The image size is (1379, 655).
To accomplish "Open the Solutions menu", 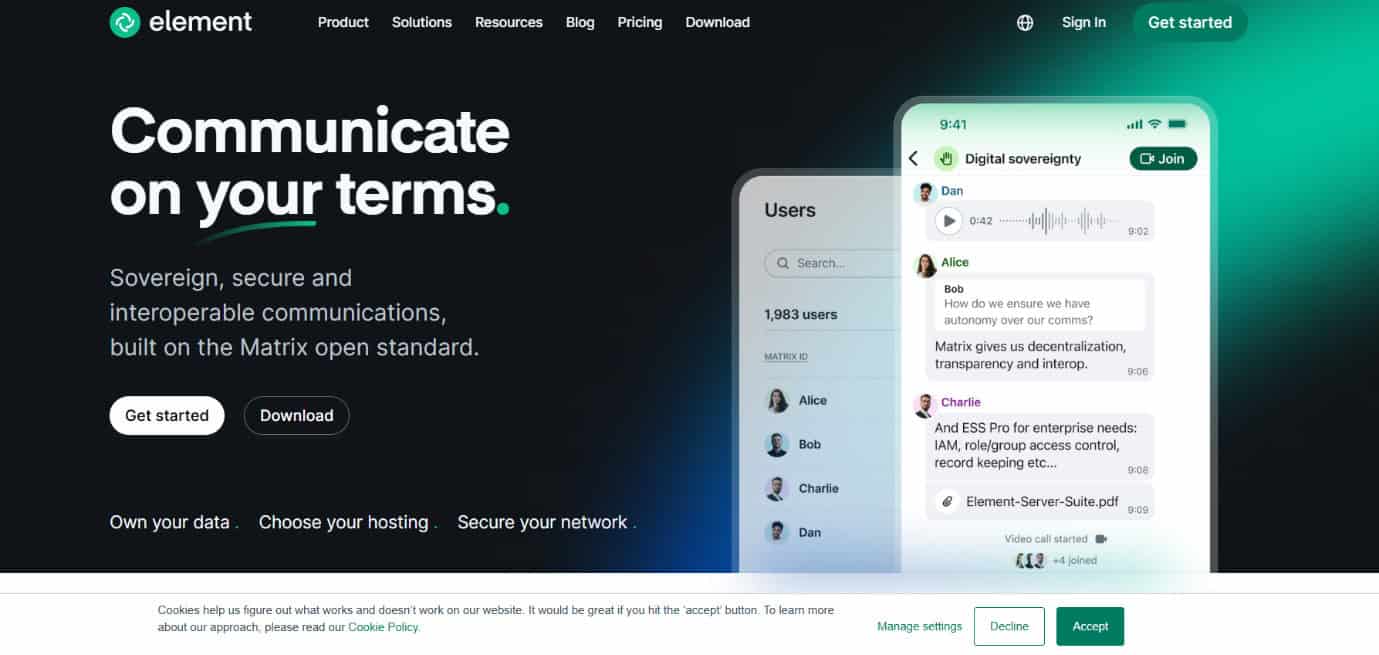I will click(x=422, y=22).
